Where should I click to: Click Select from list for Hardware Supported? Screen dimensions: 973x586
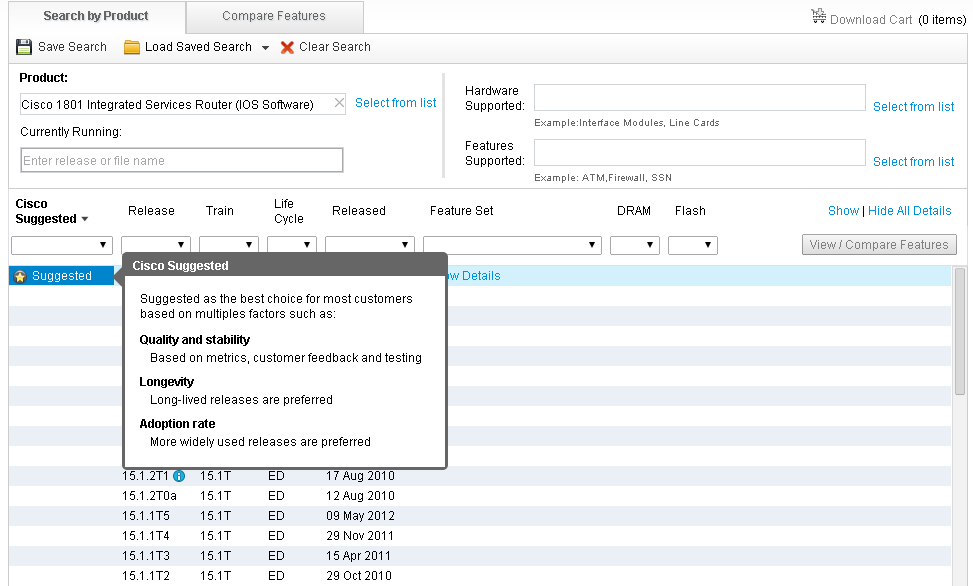[913, 107]
